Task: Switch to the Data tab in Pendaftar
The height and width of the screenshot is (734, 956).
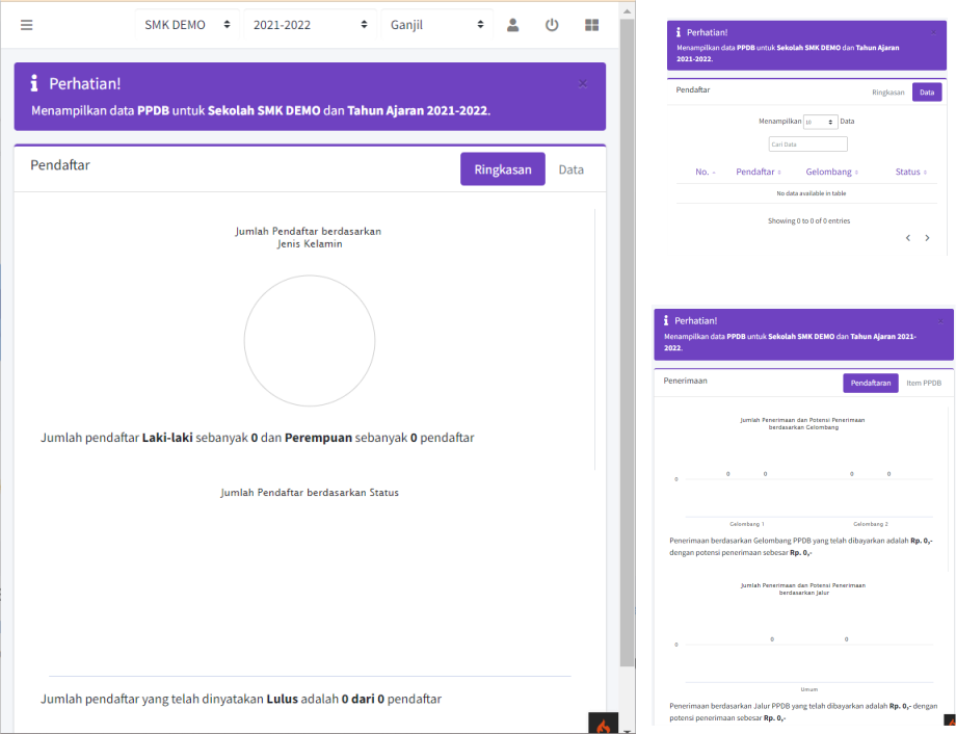Action: pos(571,169)
